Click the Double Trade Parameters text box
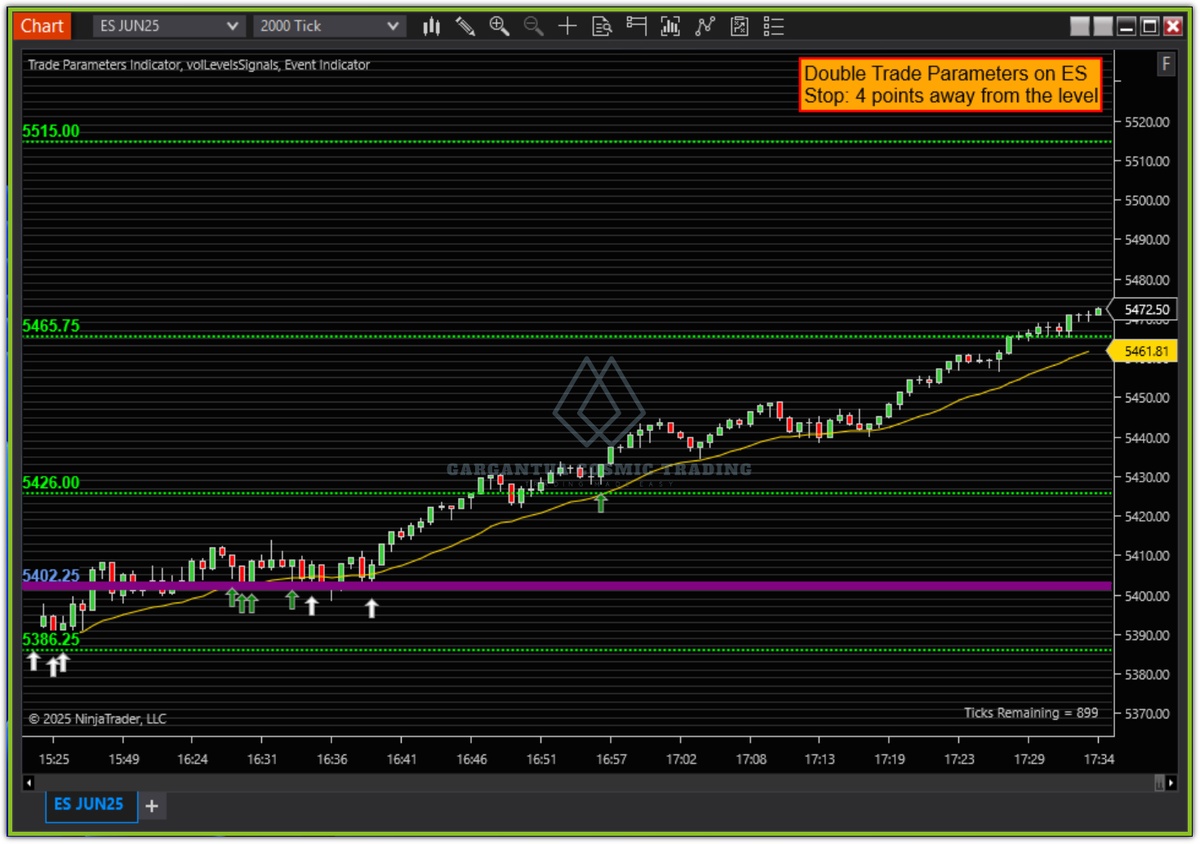1200x844 pixels. click(x=951, y=85)
